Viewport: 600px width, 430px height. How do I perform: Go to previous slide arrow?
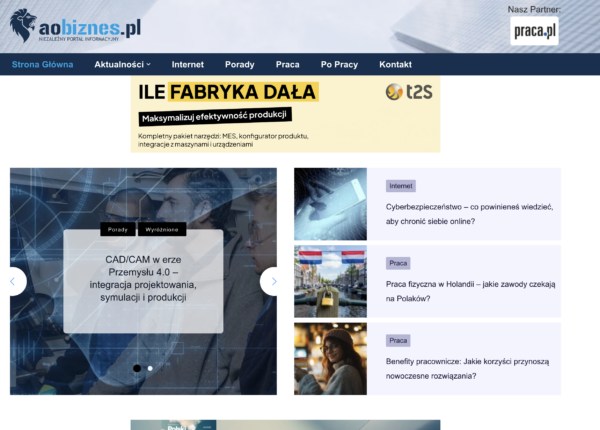click(14, 281)
